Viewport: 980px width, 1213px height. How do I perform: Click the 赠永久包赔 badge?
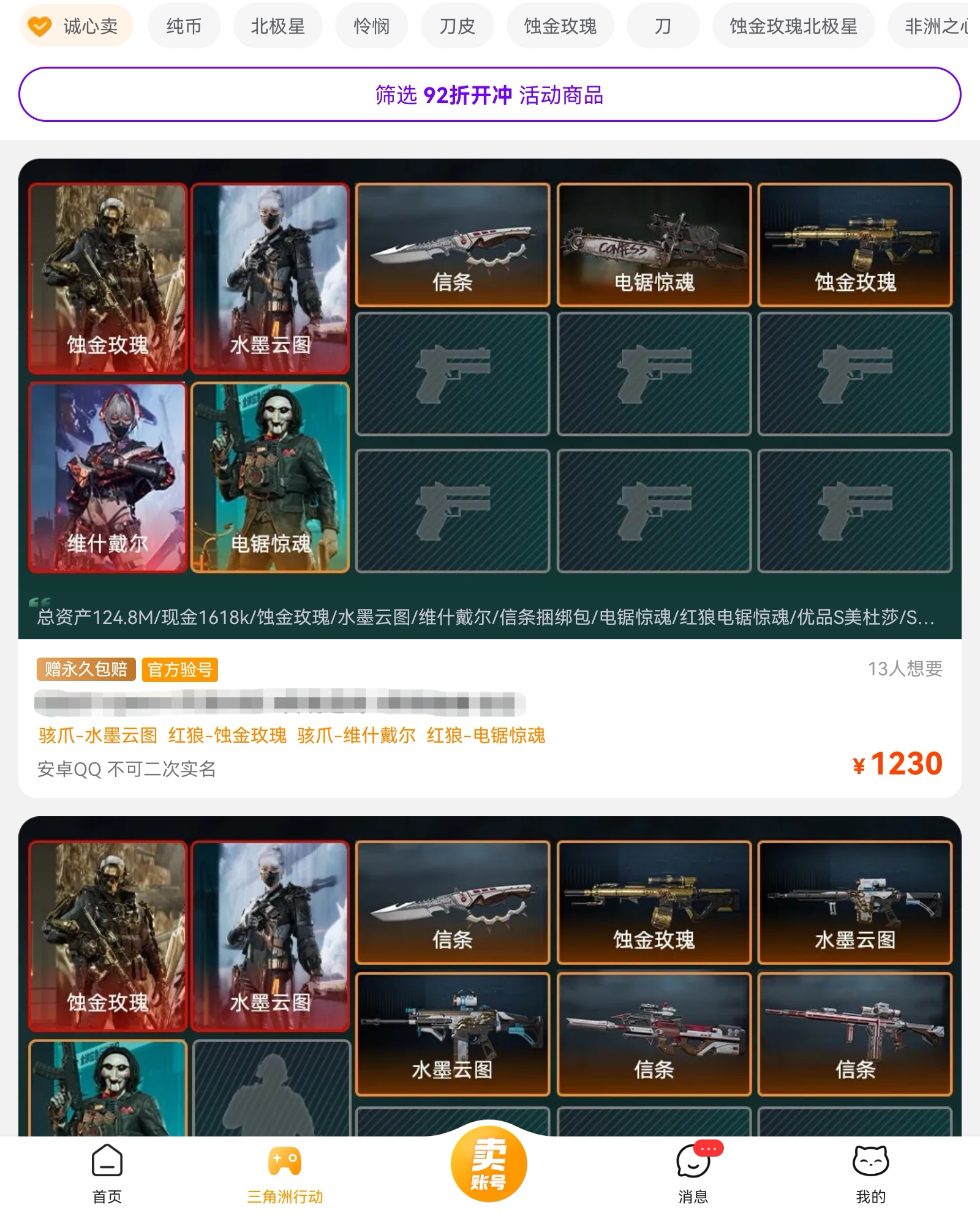click(x=86, y=669)
